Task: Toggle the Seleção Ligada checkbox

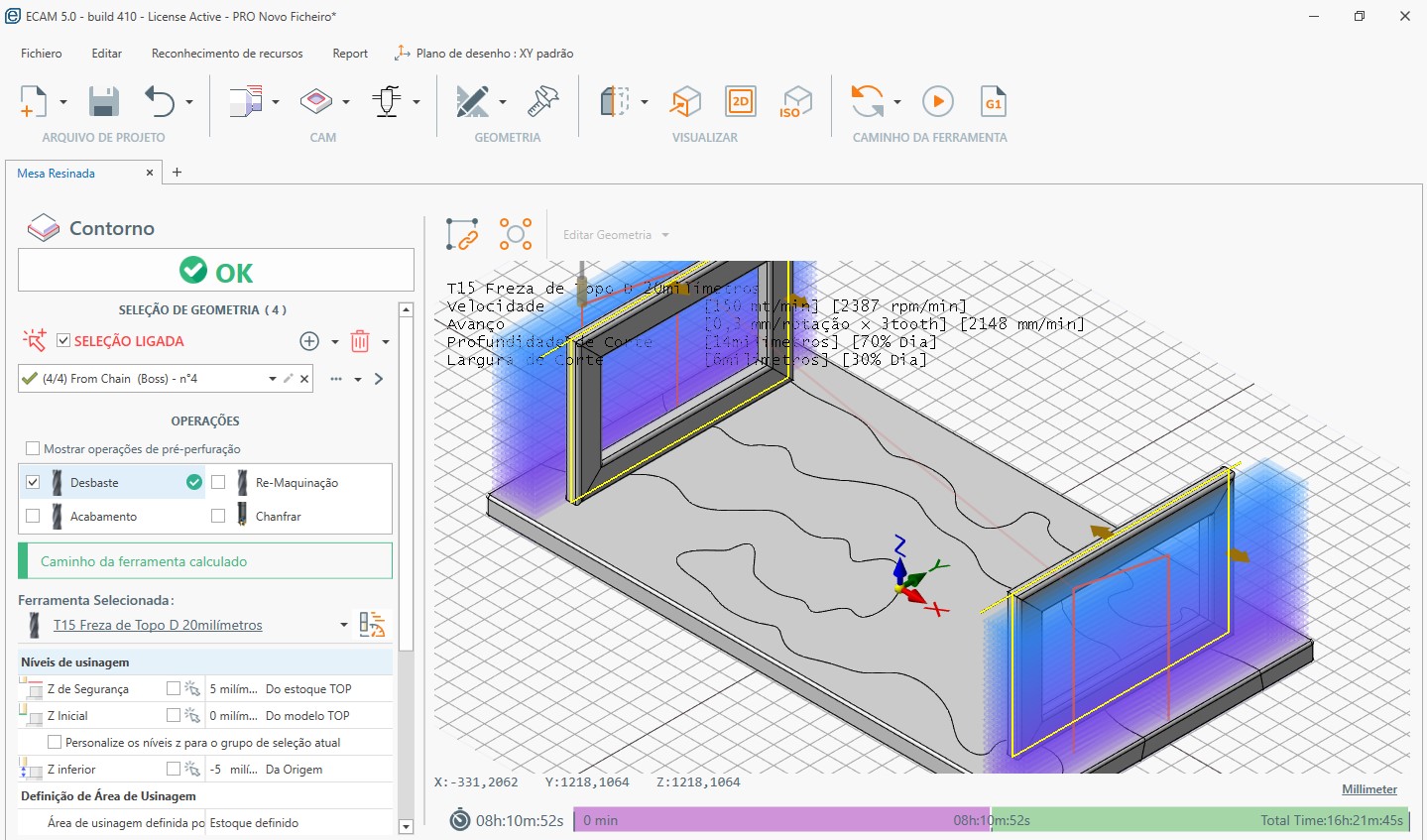Action: coord(63,341)
